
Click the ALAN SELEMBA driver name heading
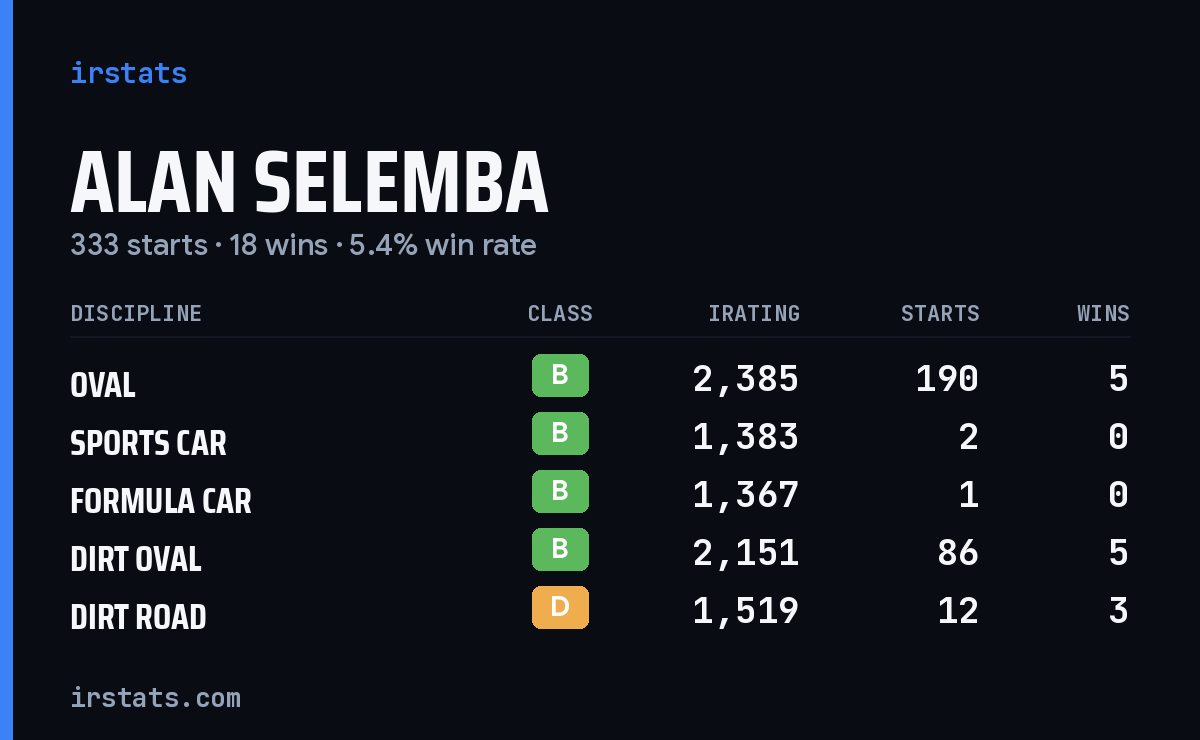[309, 183]
